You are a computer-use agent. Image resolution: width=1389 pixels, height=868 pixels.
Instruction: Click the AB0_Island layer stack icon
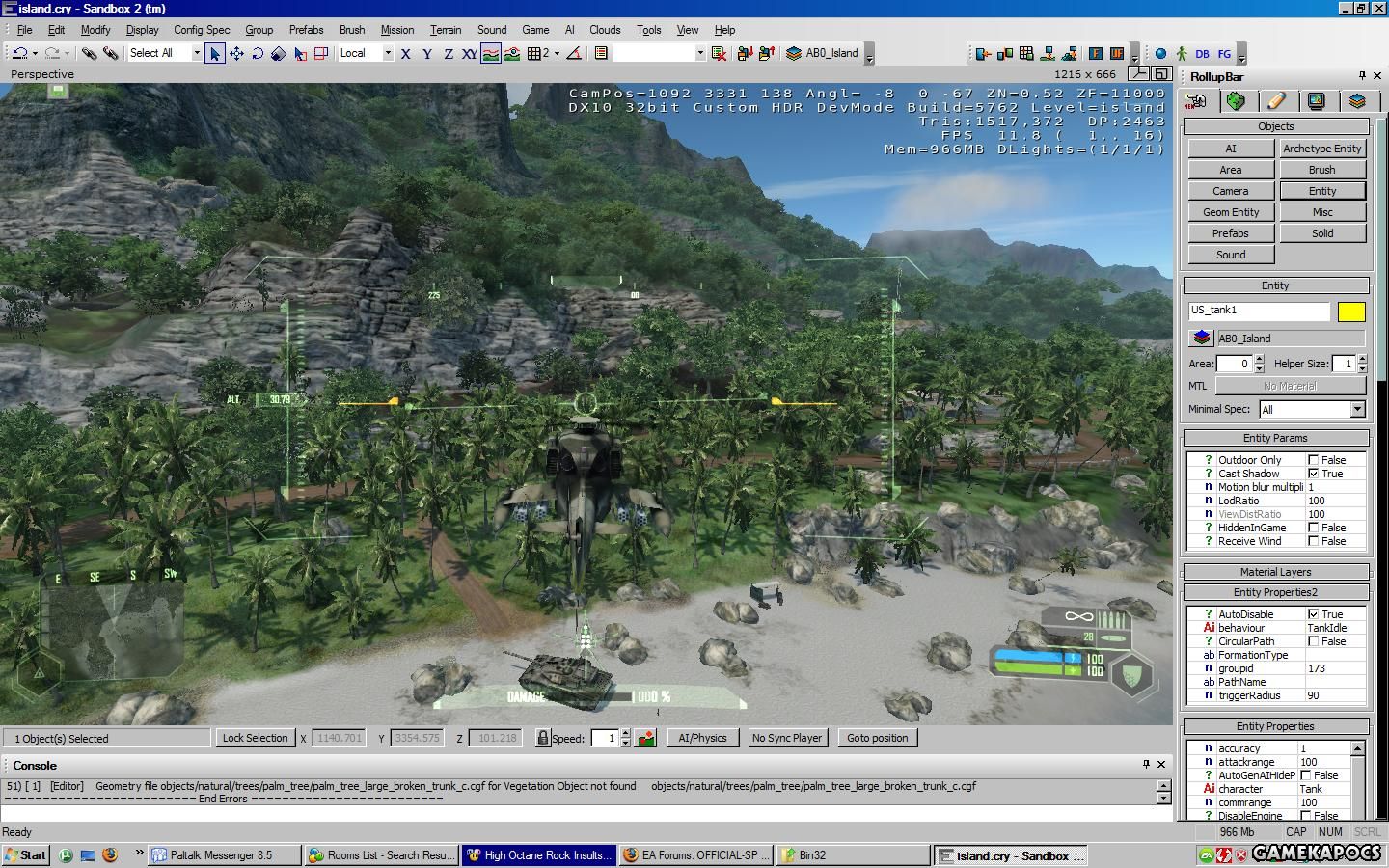click(793, 53)
